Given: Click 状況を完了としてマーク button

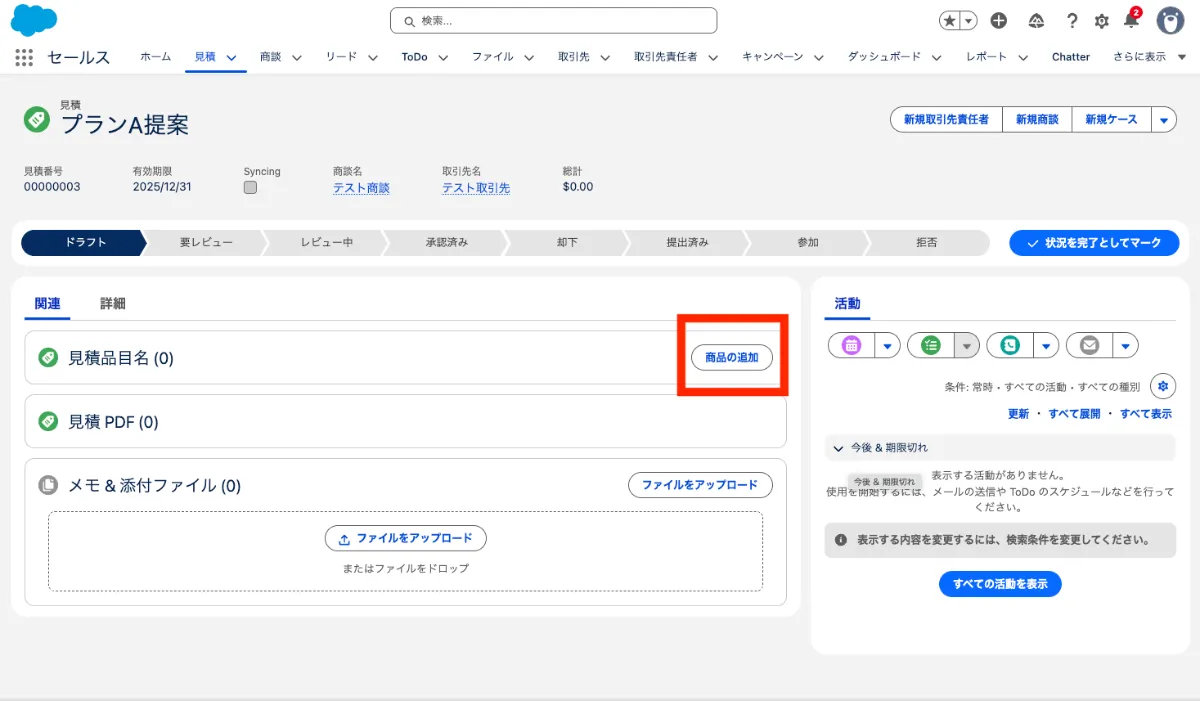Looking at the screenshot, I should (1094, 243).
